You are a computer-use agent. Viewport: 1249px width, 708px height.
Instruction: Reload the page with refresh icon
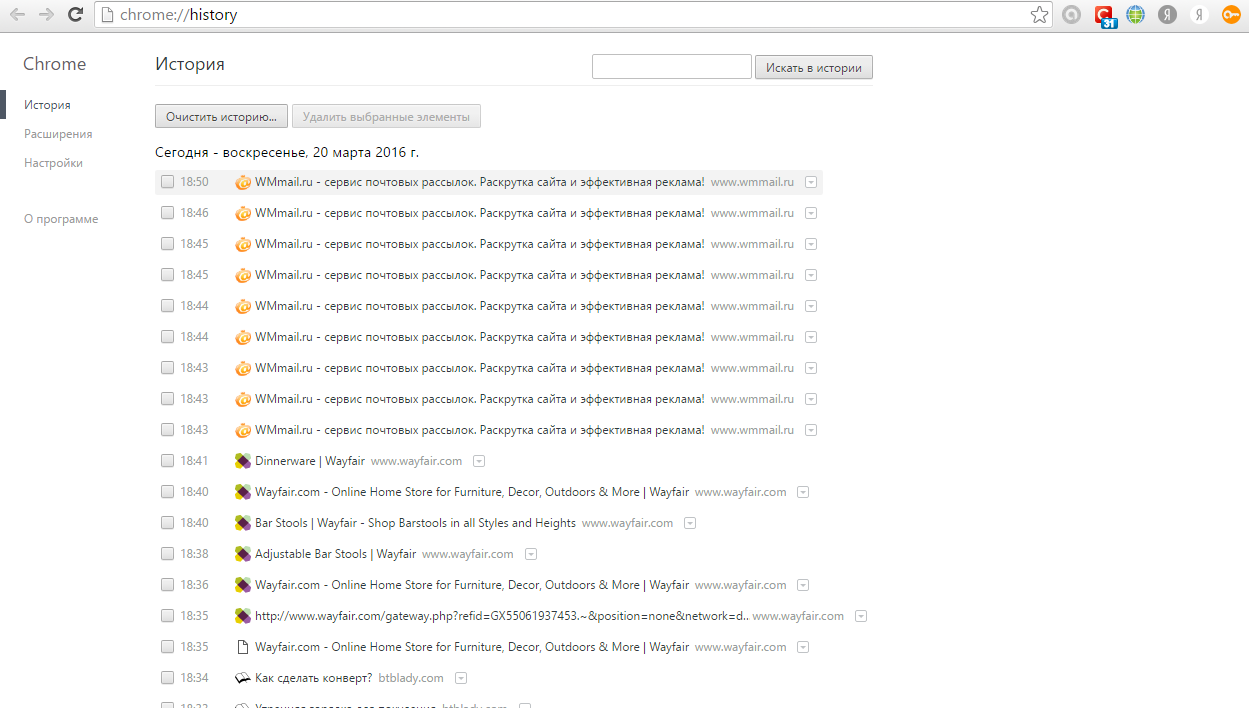pos(75,15)
